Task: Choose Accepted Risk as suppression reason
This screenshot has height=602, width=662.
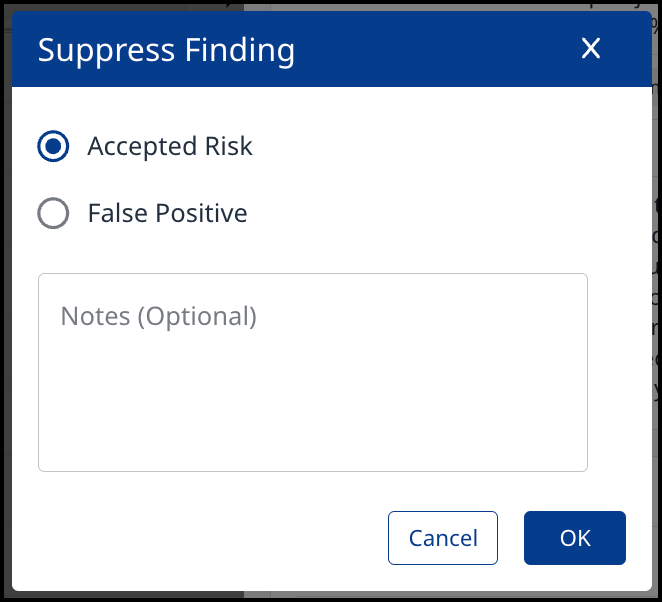Action: pyautogui.click(x=53, y=147)
